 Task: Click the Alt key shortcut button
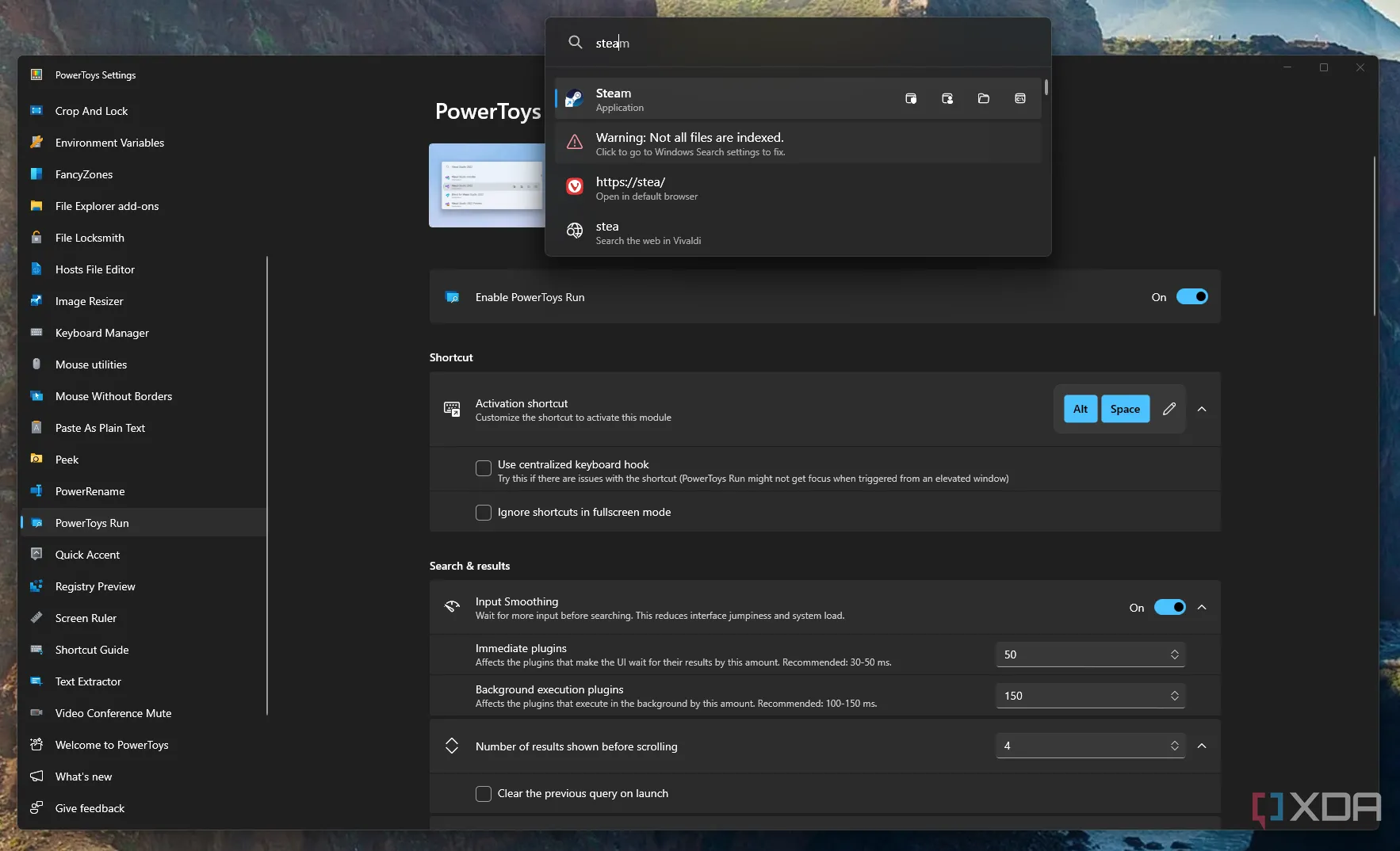1081,409
